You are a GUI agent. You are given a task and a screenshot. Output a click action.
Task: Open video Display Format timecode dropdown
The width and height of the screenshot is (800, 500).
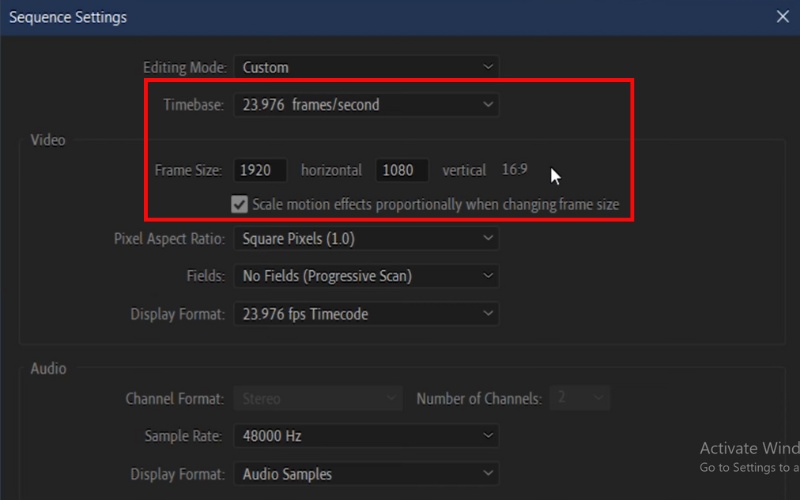pyautogui.click(x=367, y=314)
